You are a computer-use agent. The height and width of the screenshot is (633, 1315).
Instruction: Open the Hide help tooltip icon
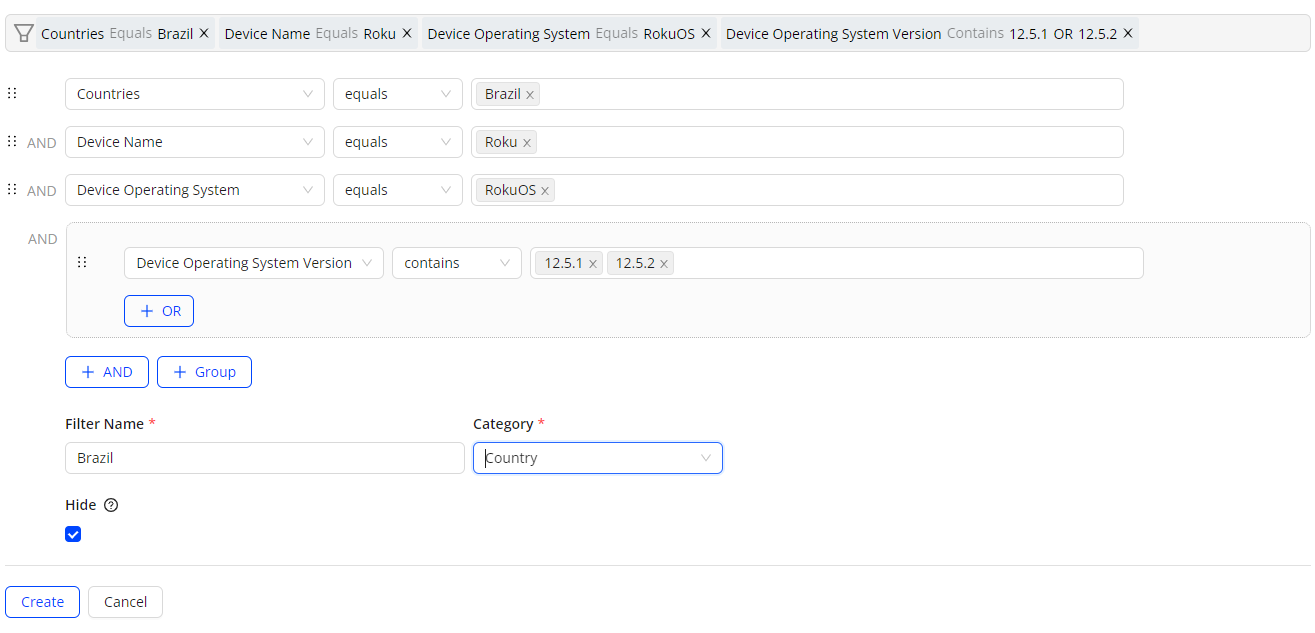click(111, 505)
